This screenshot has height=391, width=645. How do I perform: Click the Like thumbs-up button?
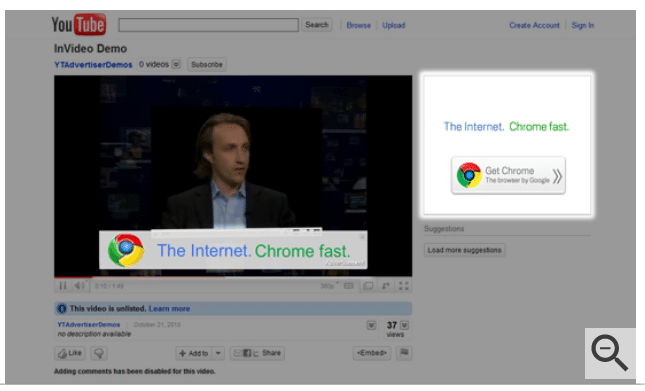pos(70,353)
